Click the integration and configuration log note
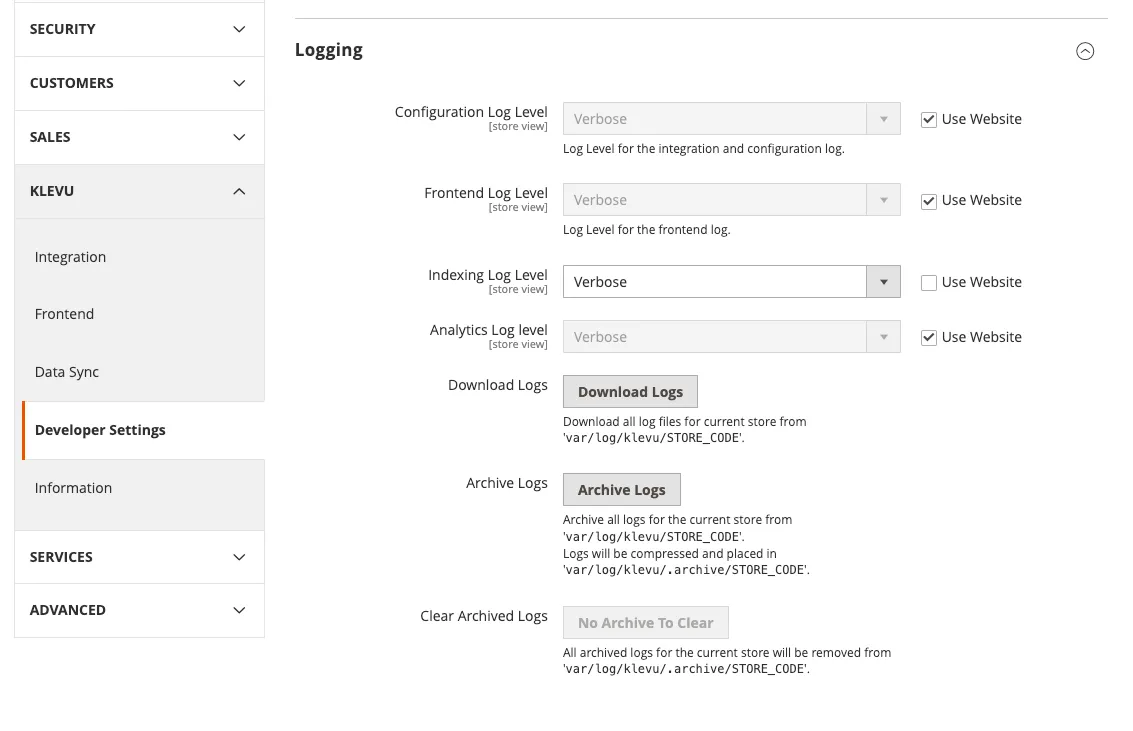Screen dimensions: 1133x731 click(x=704, y=149)
